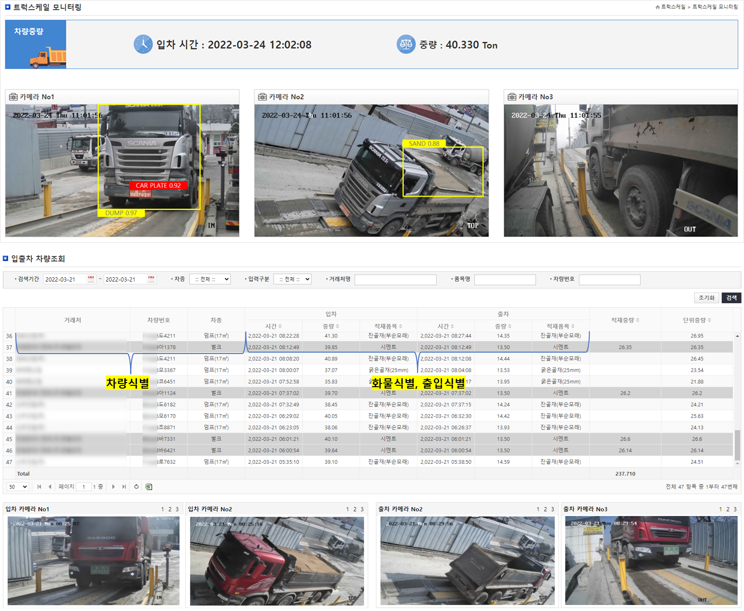Select image 2 for 입차 카메라 No1
This screenshot has height=611, width=744.
(170, 510)
